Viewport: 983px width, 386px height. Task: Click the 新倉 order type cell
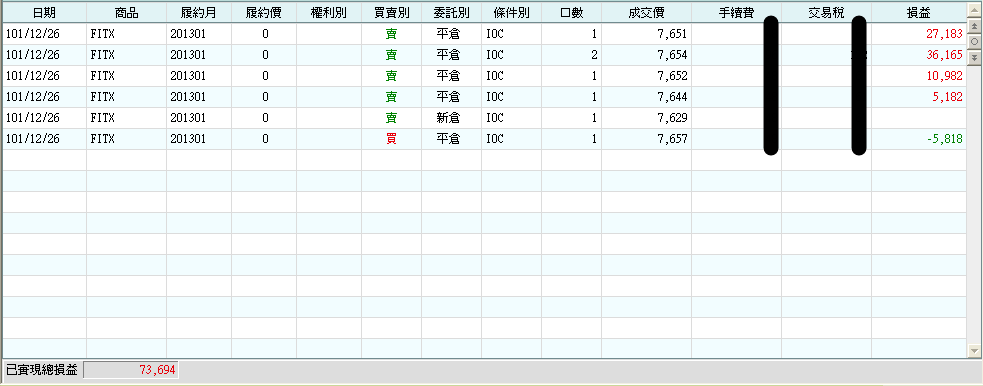click(x=451, y=118)
